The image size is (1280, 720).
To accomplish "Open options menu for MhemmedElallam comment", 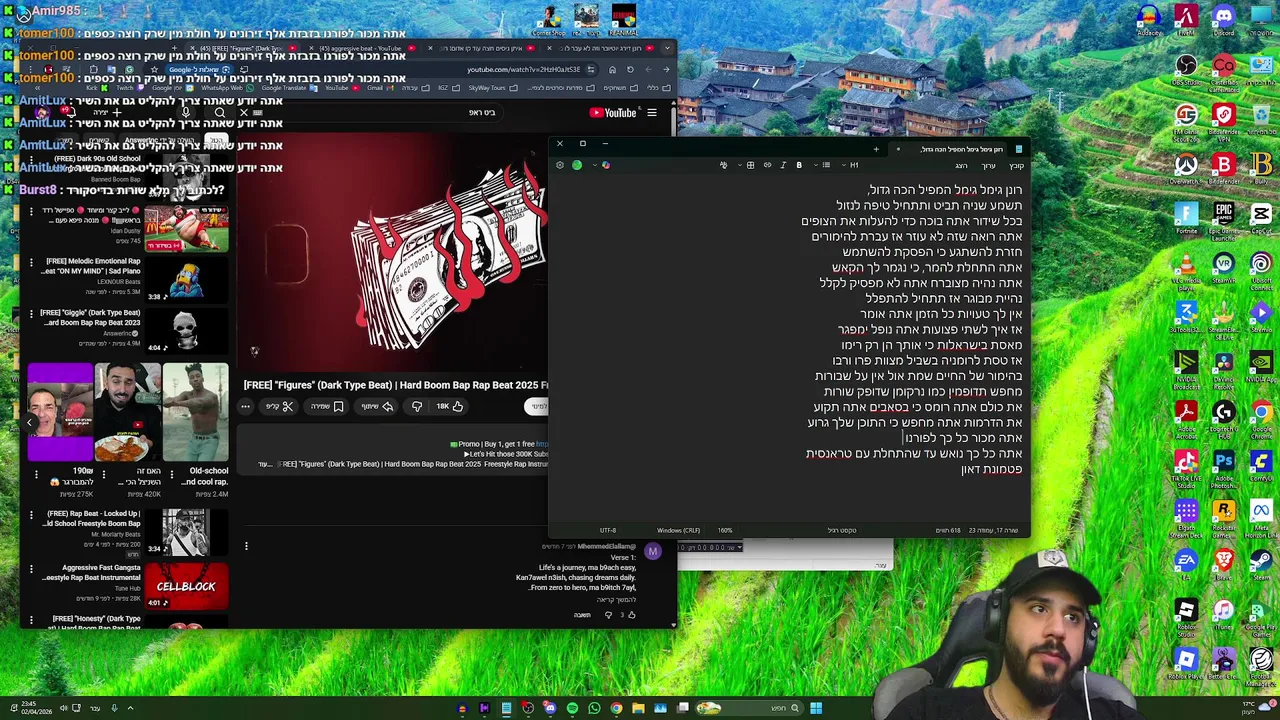I will tap(246, 546).
